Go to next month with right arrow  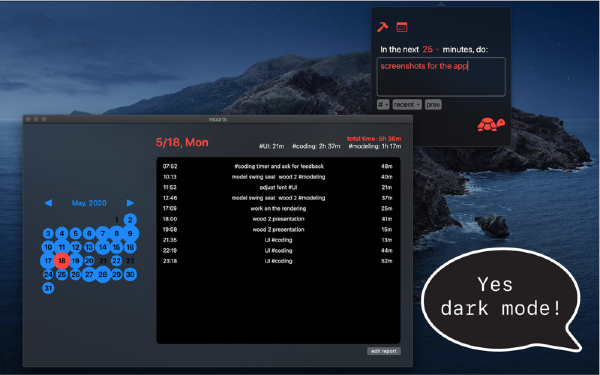point(130,203)
